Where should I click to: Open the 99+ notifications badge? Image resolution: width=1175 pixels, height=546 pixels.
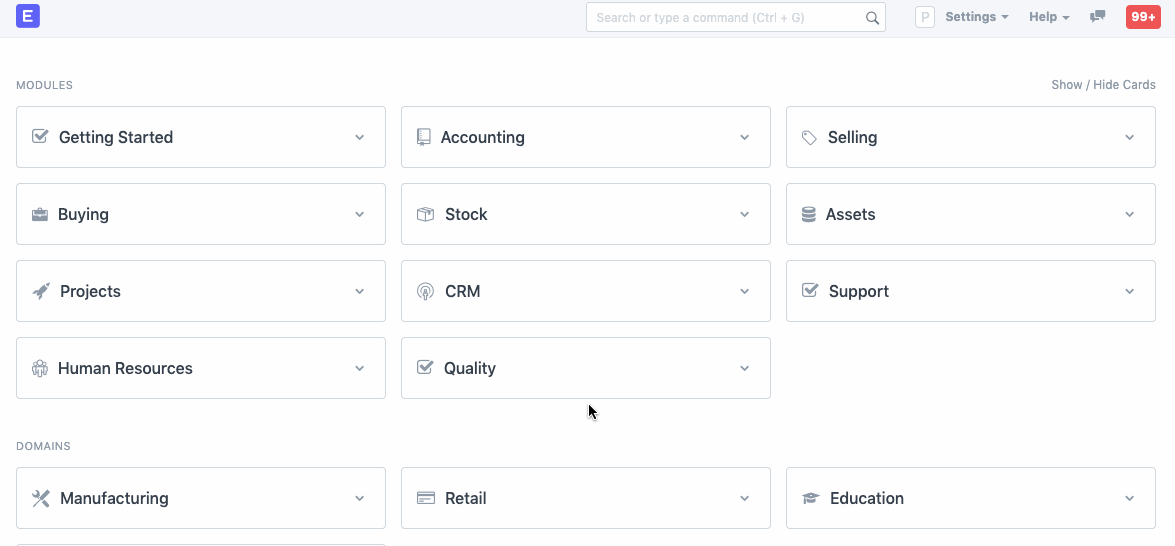tap(1143, 17)
